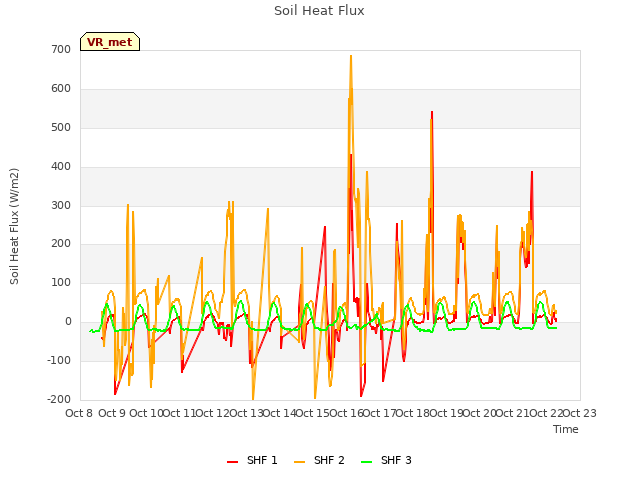The width and height of the screenshot is (640, 480).
Task: Click the Oct 19 x-axis label
Action: 446,413
